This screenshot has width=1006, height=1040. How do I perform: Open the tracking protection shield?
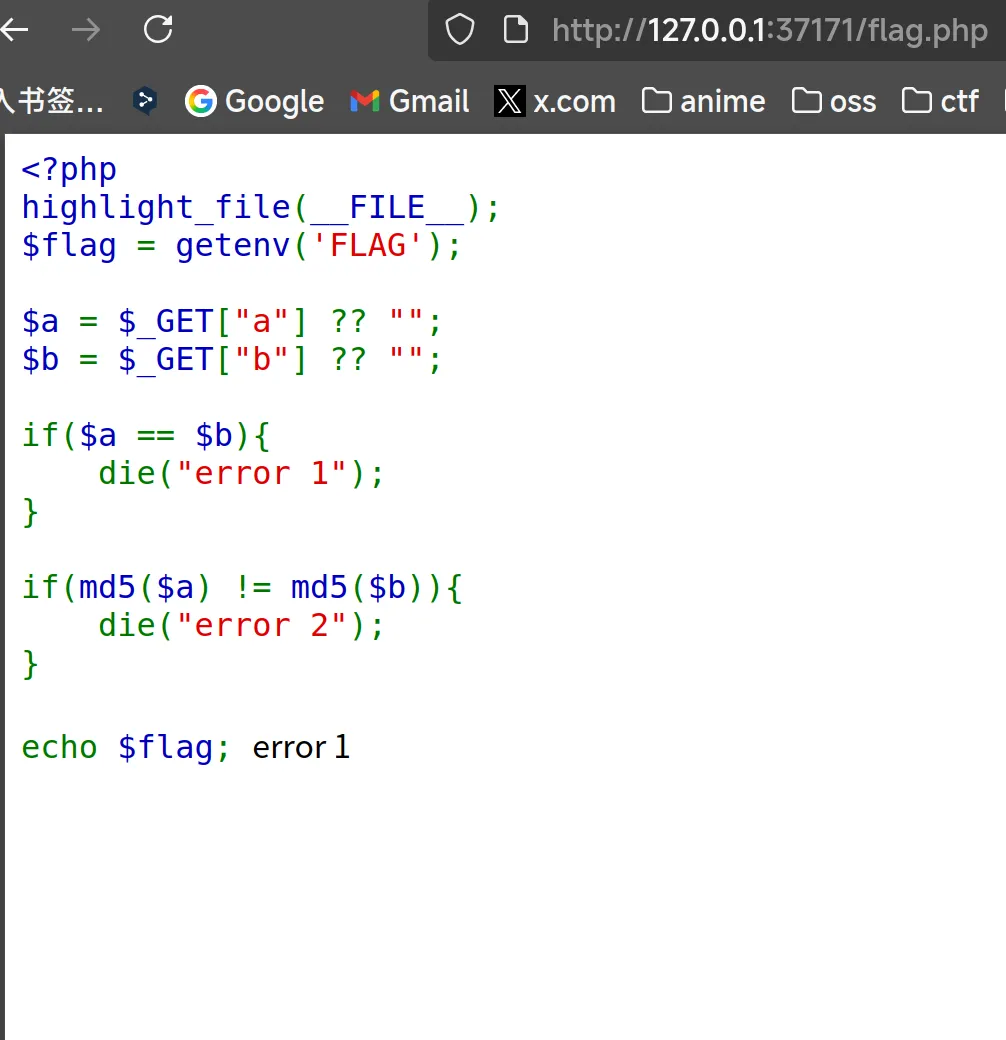[x=459, y=30]
